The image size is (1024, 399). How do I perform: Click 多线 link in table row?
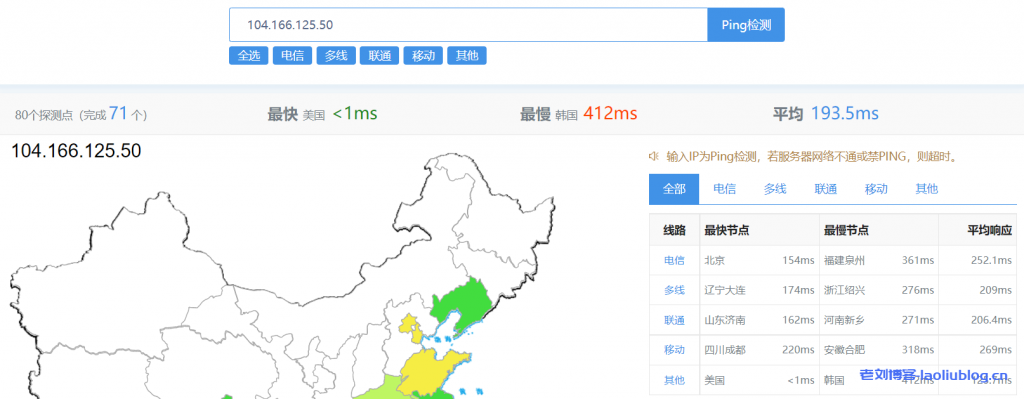pyautogui.click(x=674, y=290)
